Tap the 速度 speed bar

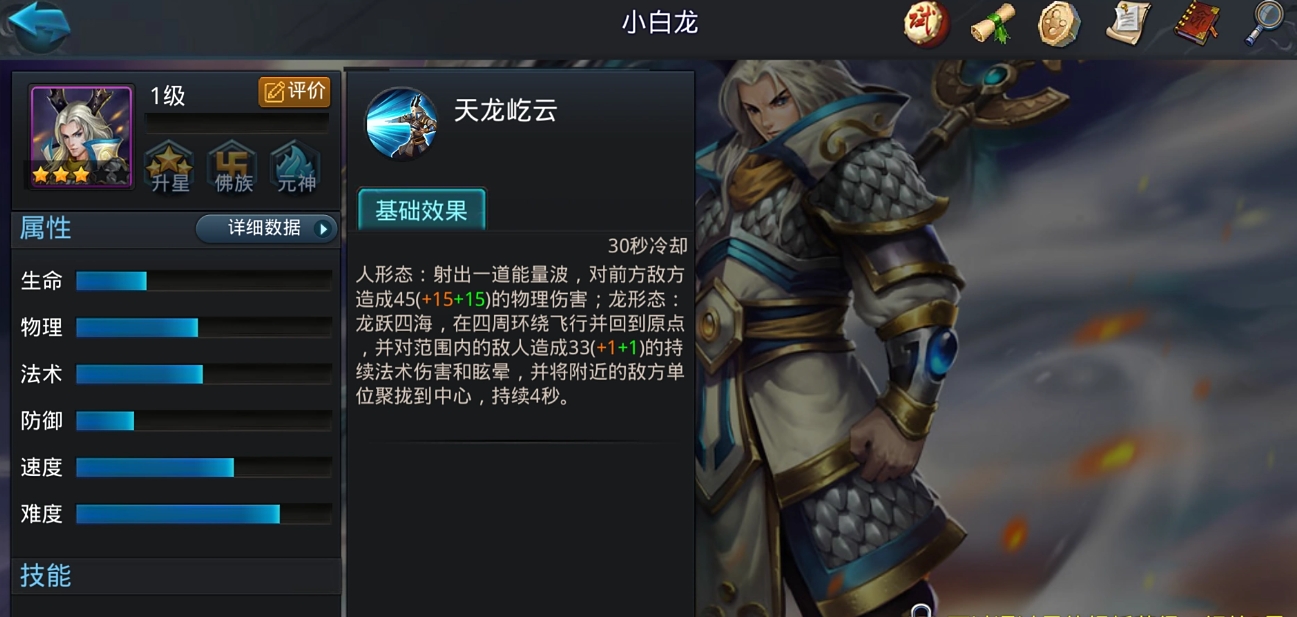204,467
